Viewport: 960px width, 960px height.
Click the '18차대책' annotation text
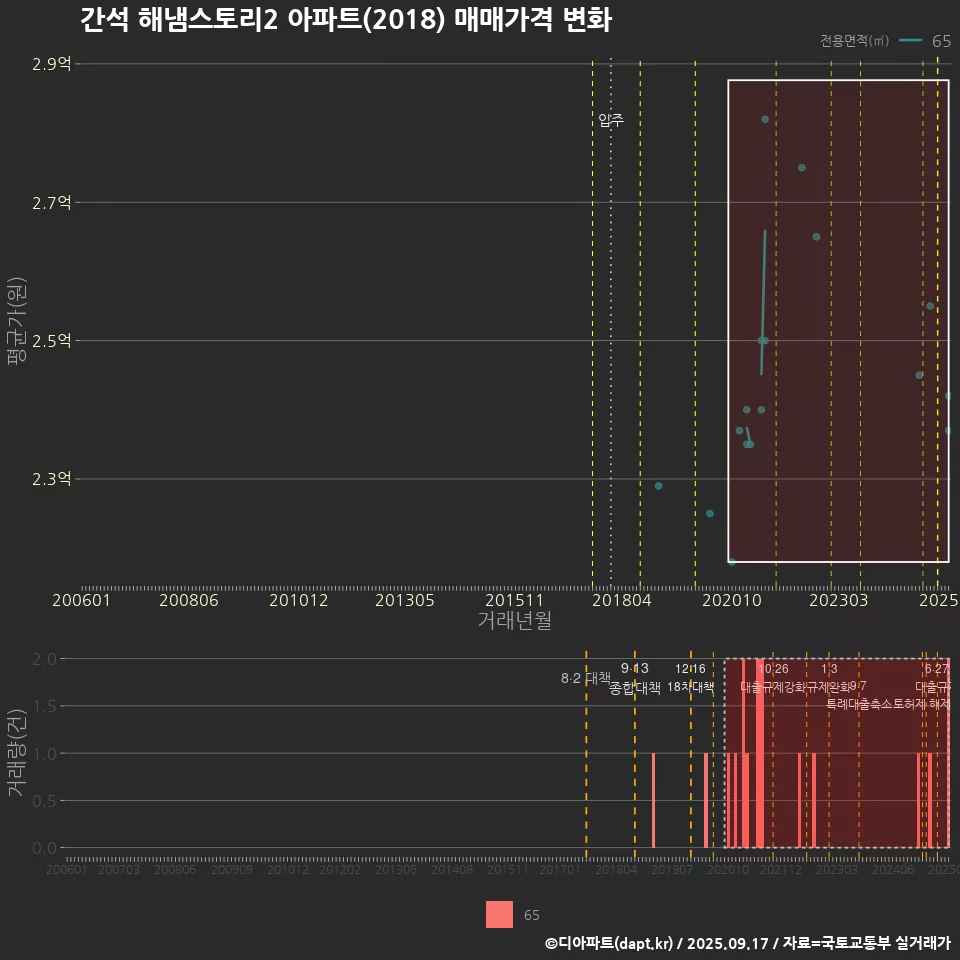pyautogui.click(x=691, y=687)
